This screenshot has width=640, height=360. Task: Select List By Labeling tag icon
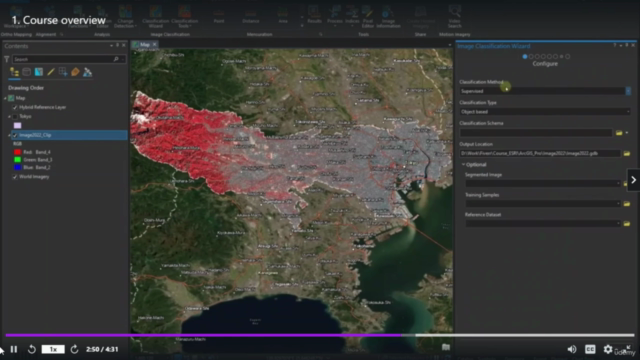(x=75, y=72)
